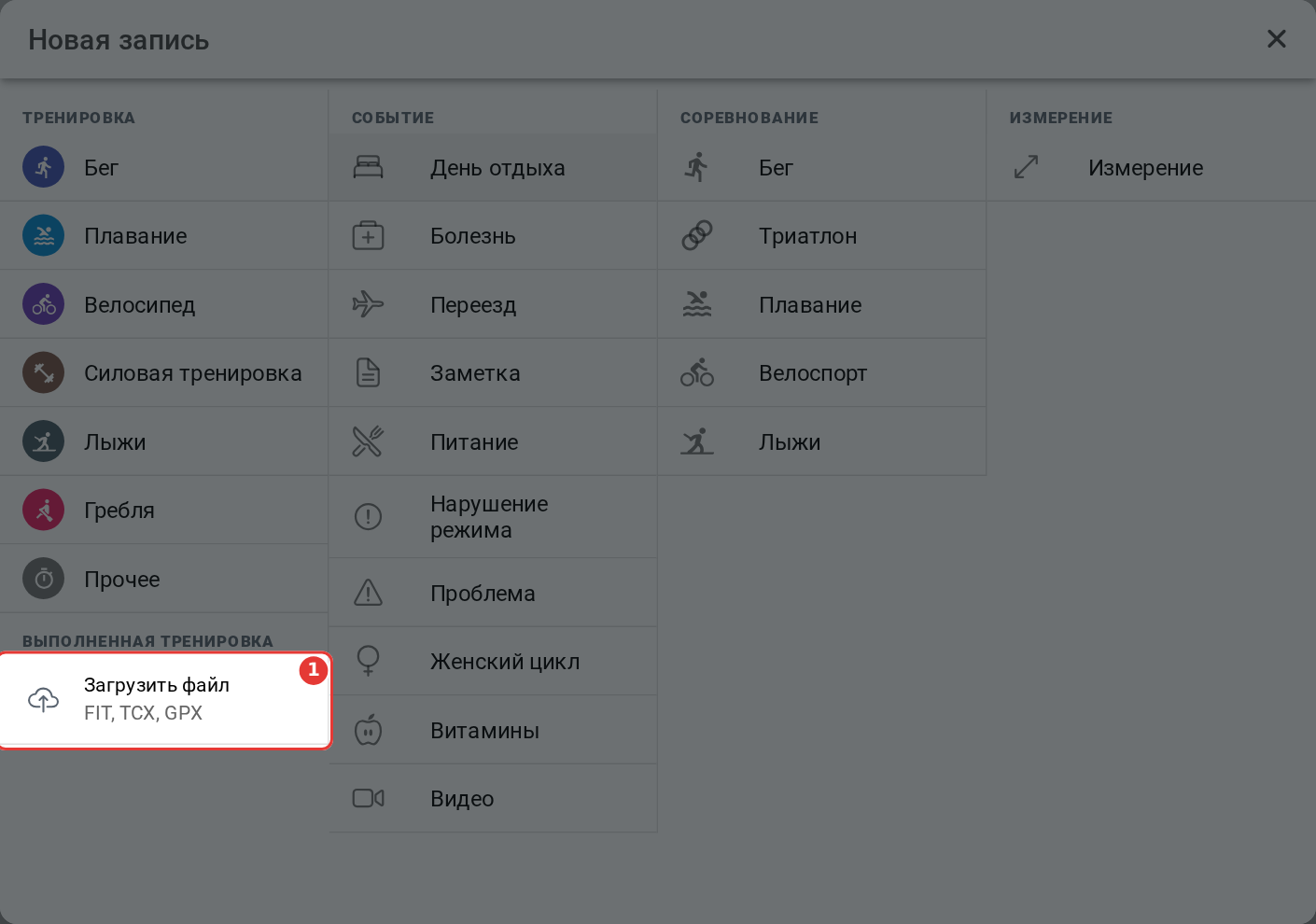Click the warning triangle icon for Проблема
This screenshot has width=1316, height=924.
368,593
